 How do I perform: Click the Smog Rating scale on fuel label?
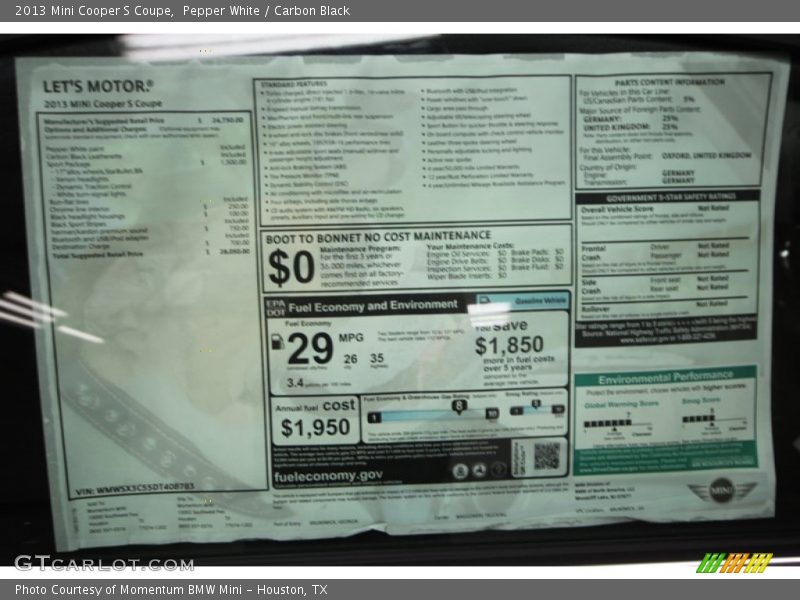coord(536,408)
